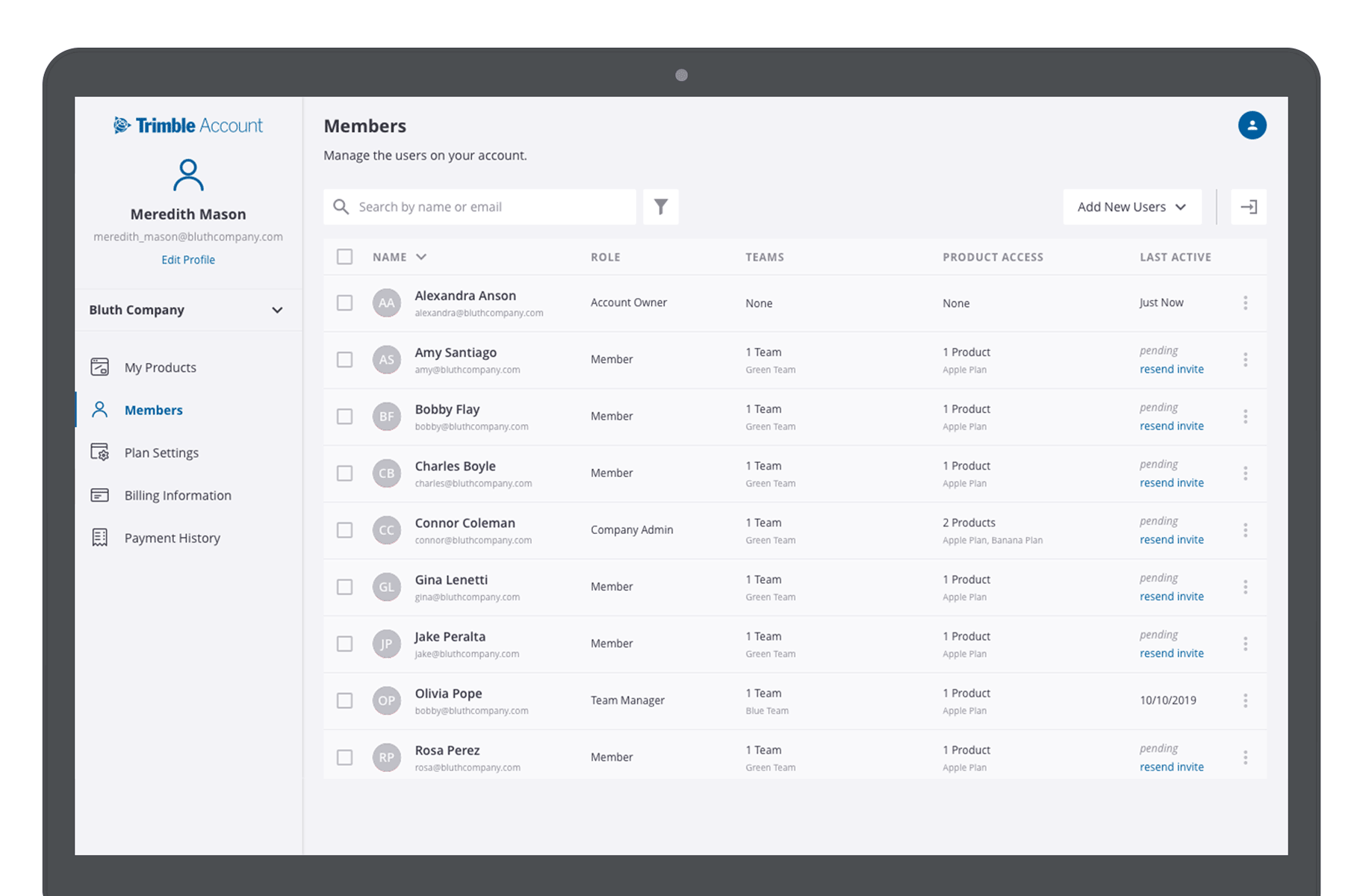The height and width of the screenshot is (896, 1366).
Task: Toggle the select-all checkbox in the header
Action: click(344, 257)
